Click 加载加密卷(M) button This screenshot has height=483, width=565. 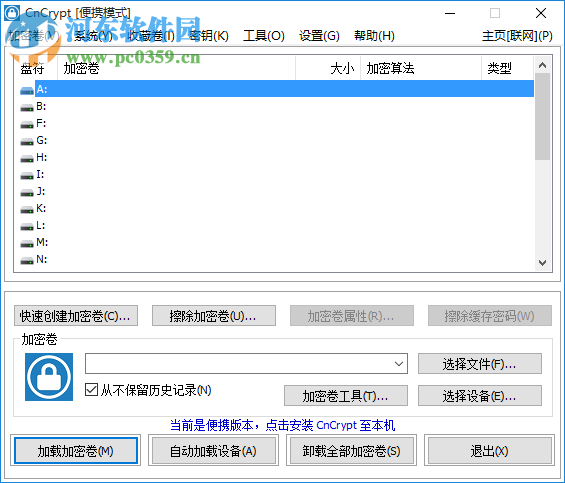tap(76, 451)
